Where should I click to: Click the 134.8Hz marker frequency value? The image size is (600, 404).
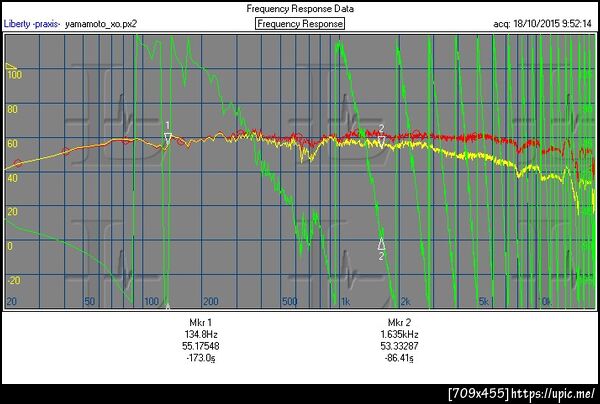pyautogui.click(x=201, y=334)
